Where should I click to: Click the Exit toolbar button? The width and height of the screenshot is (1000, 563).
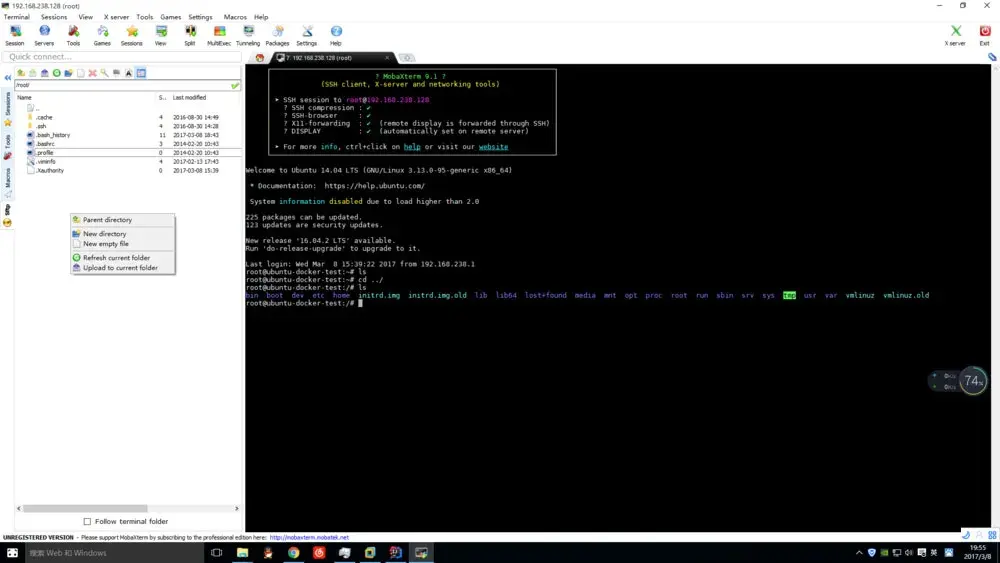point(985,36)
